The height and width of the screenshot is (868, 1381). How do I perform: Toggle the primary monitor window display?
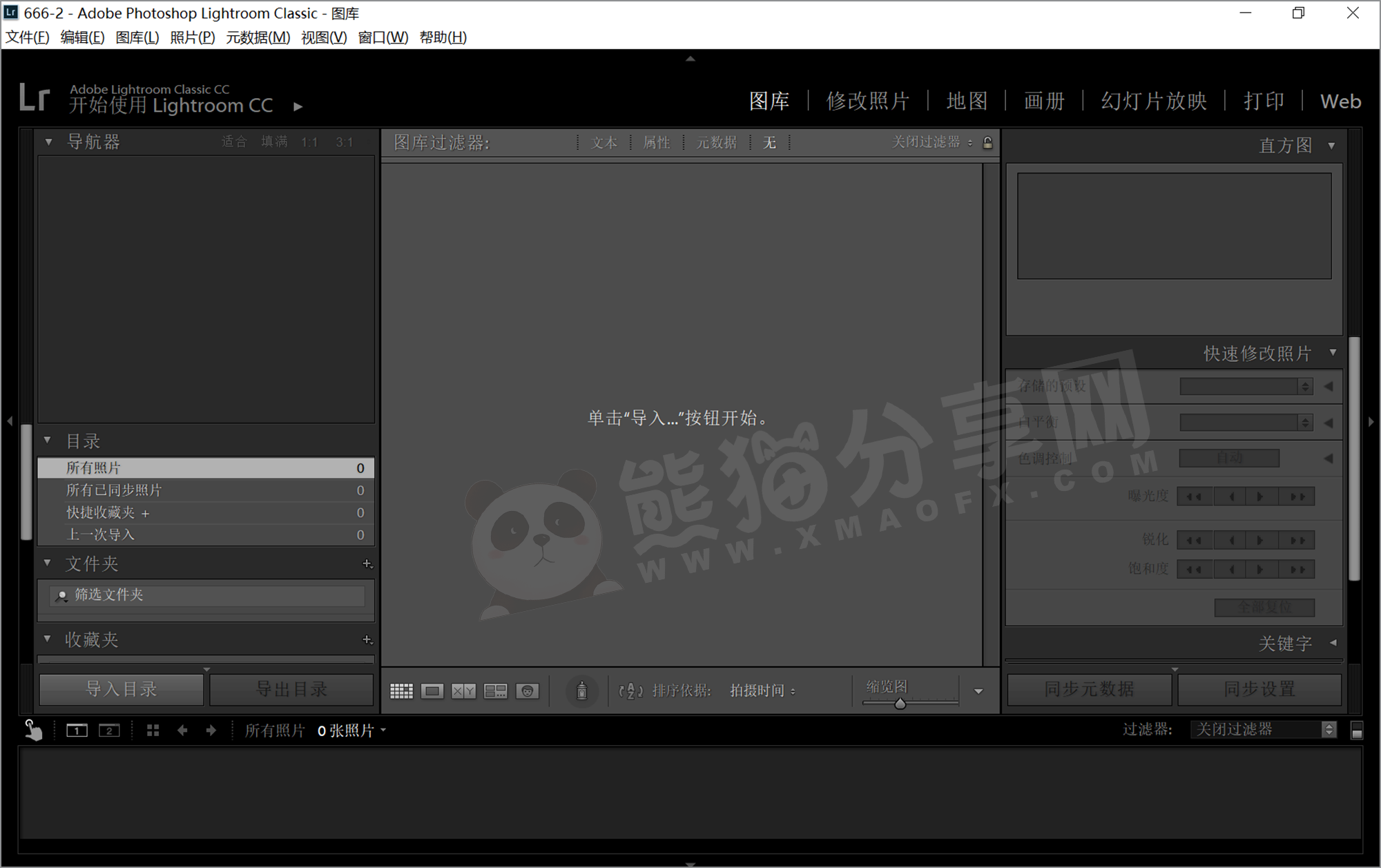click(77, 730)
